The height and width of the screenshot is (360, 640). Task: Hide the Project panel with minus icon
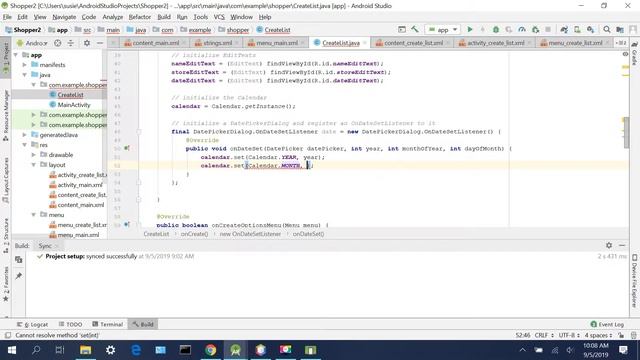pyautogui.click(x=100, y=43)
